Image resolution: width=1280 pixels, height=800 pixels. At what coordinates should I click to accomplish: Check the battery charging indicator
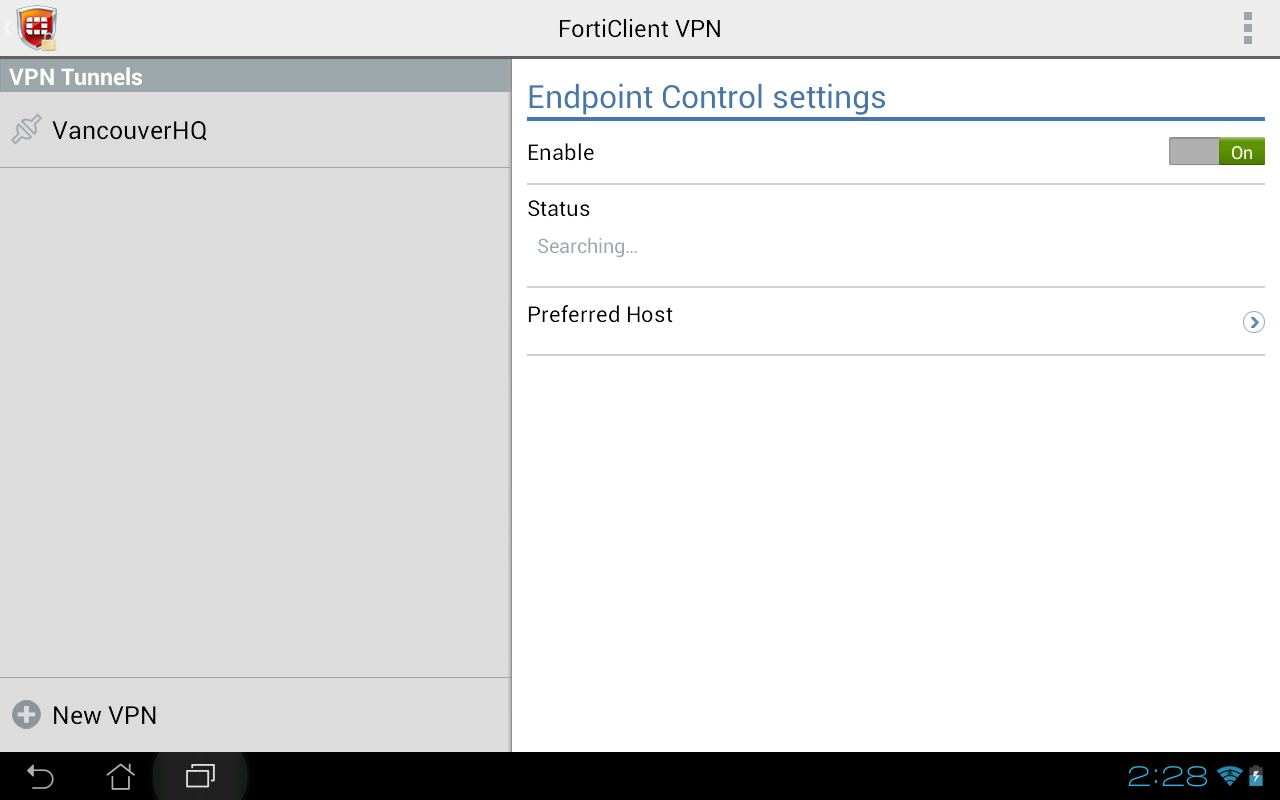pos(1258,775)
